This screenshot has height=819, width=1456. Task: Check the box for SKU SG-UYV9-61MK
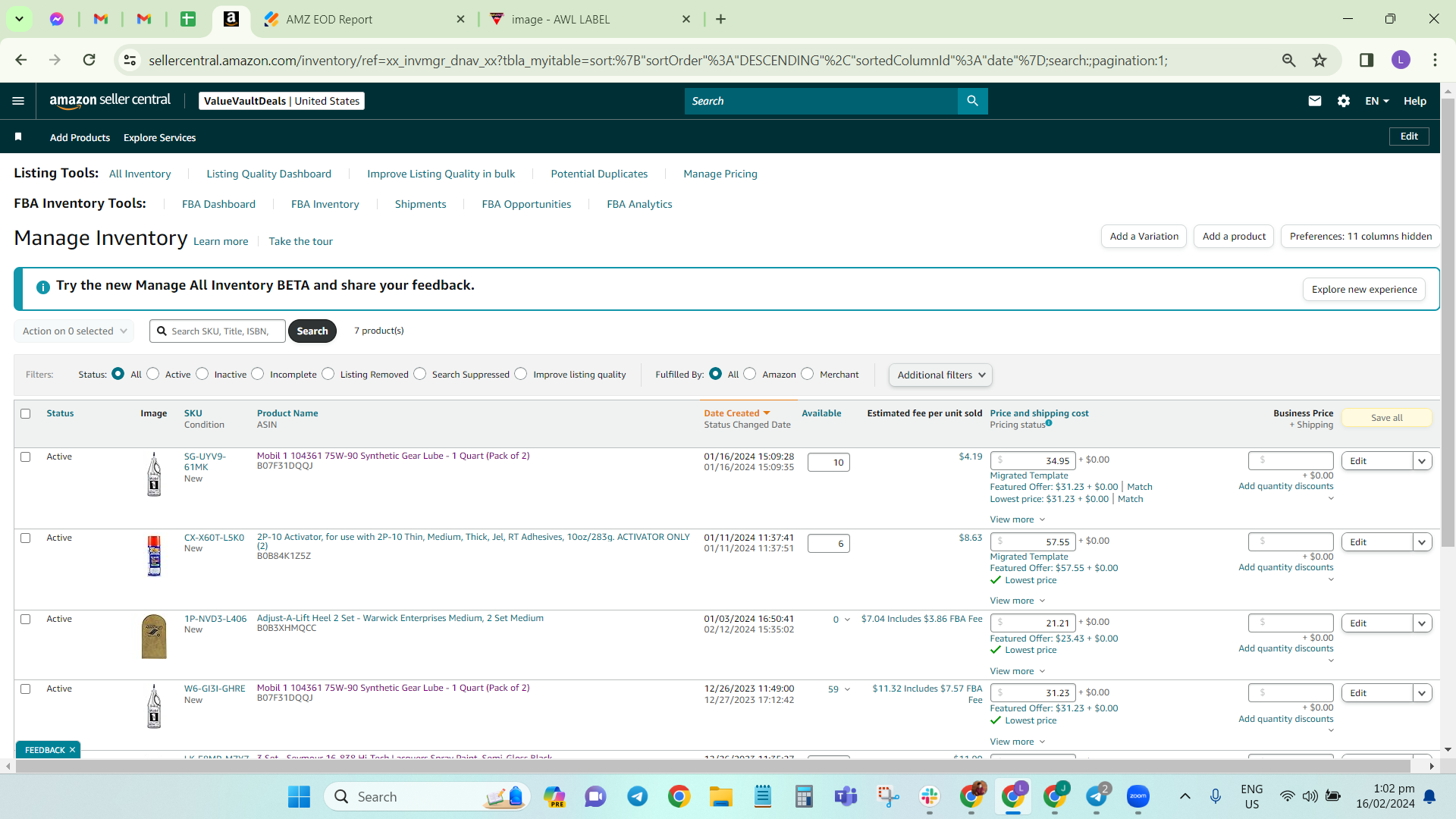tap(26, 457)
